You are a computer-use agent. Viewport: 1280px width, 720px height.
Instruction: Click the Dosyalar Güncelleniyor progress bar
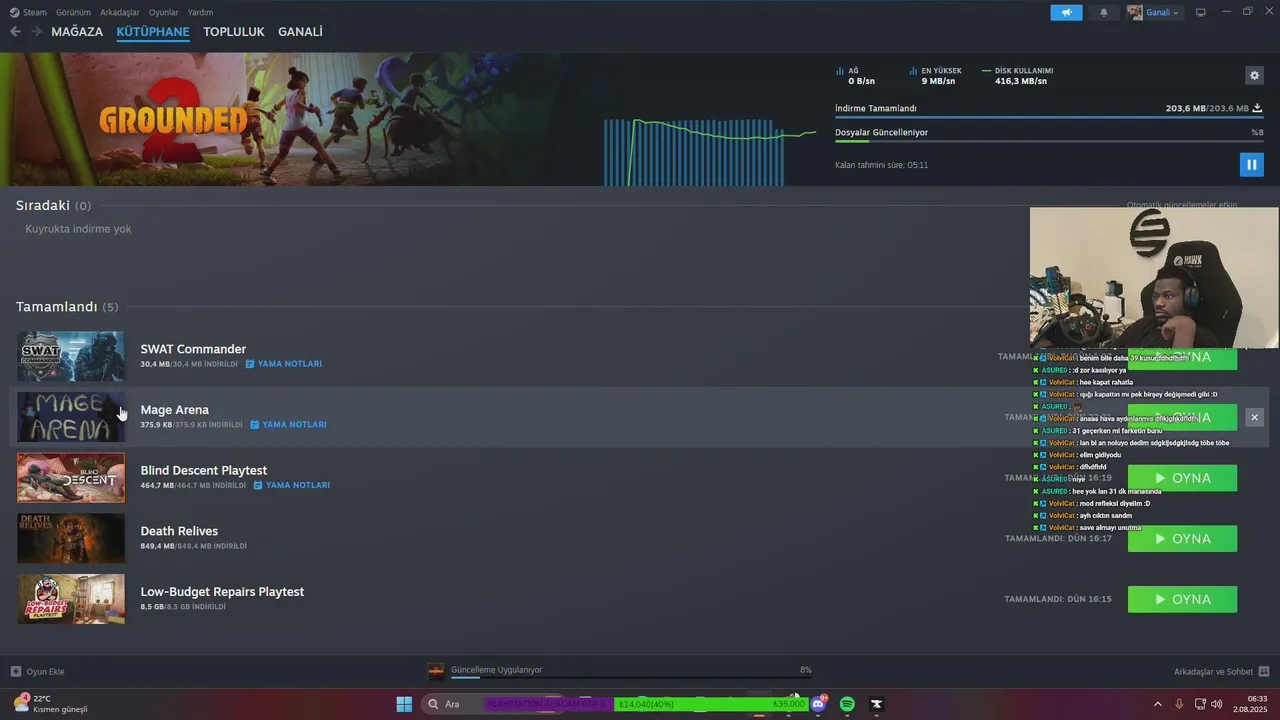1049,141
